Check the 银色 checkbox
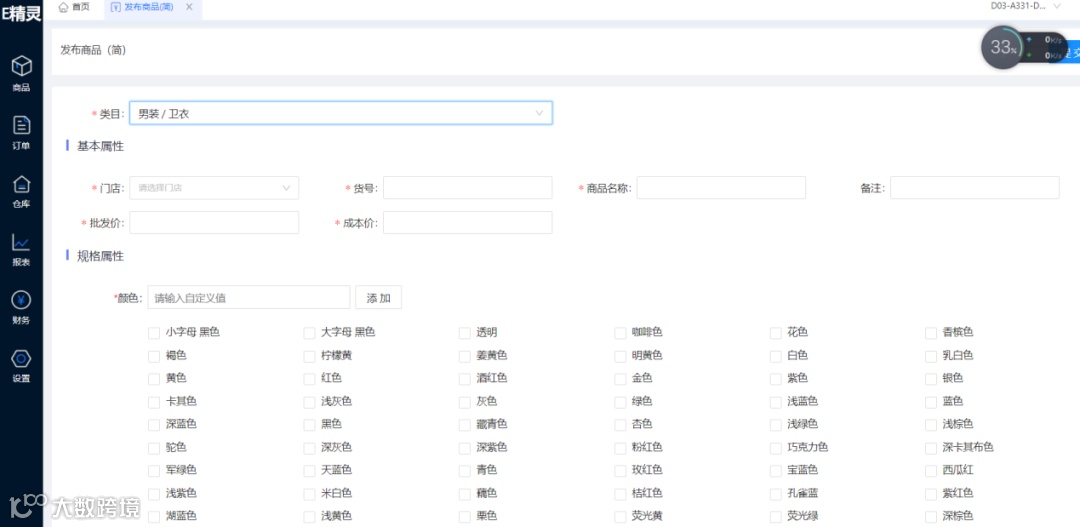Screen dimensions: 1080x527 point(932,378)
